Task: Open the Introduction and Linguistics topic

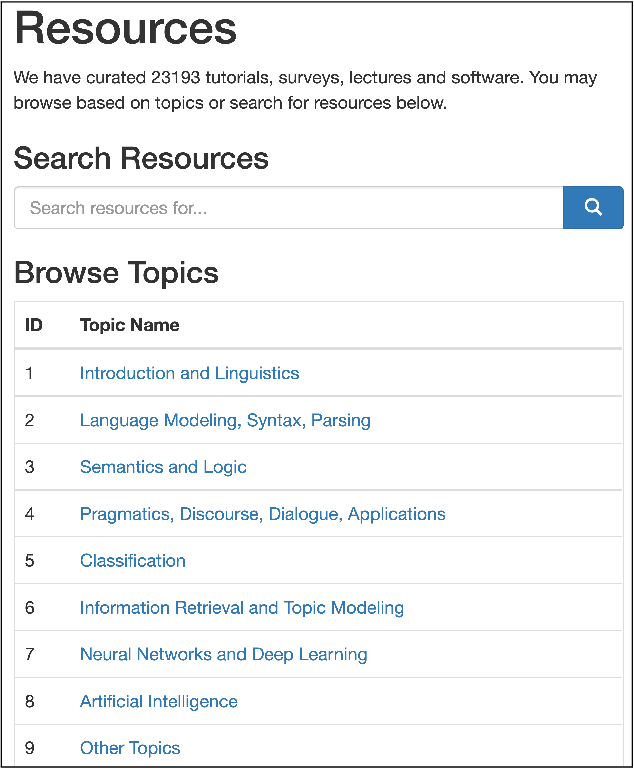Action: (x=189, y=373)
